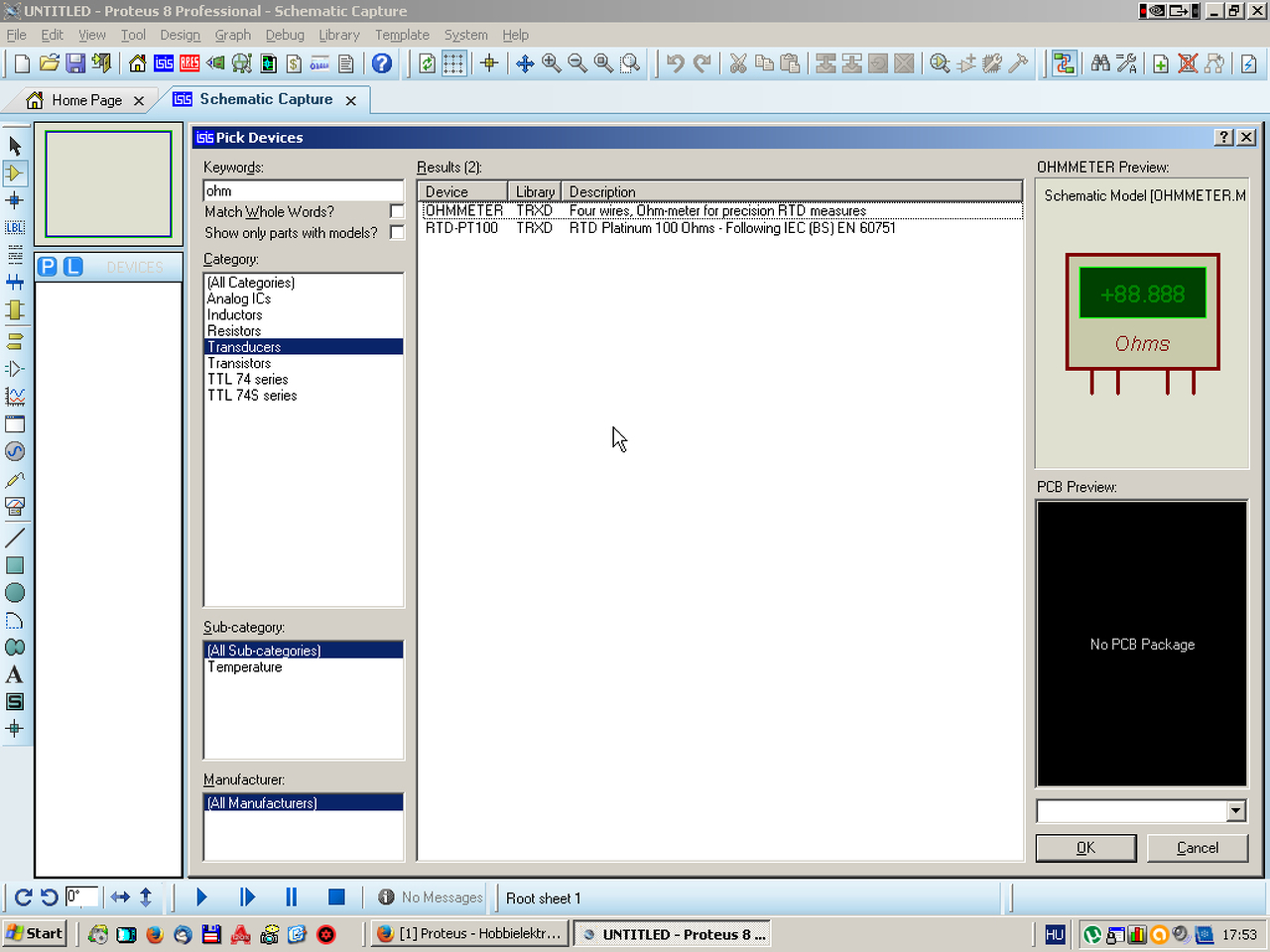The height and width of the screenshot is (952, 1270).
Task: Open the Design menu
Action: click(180, 35)
